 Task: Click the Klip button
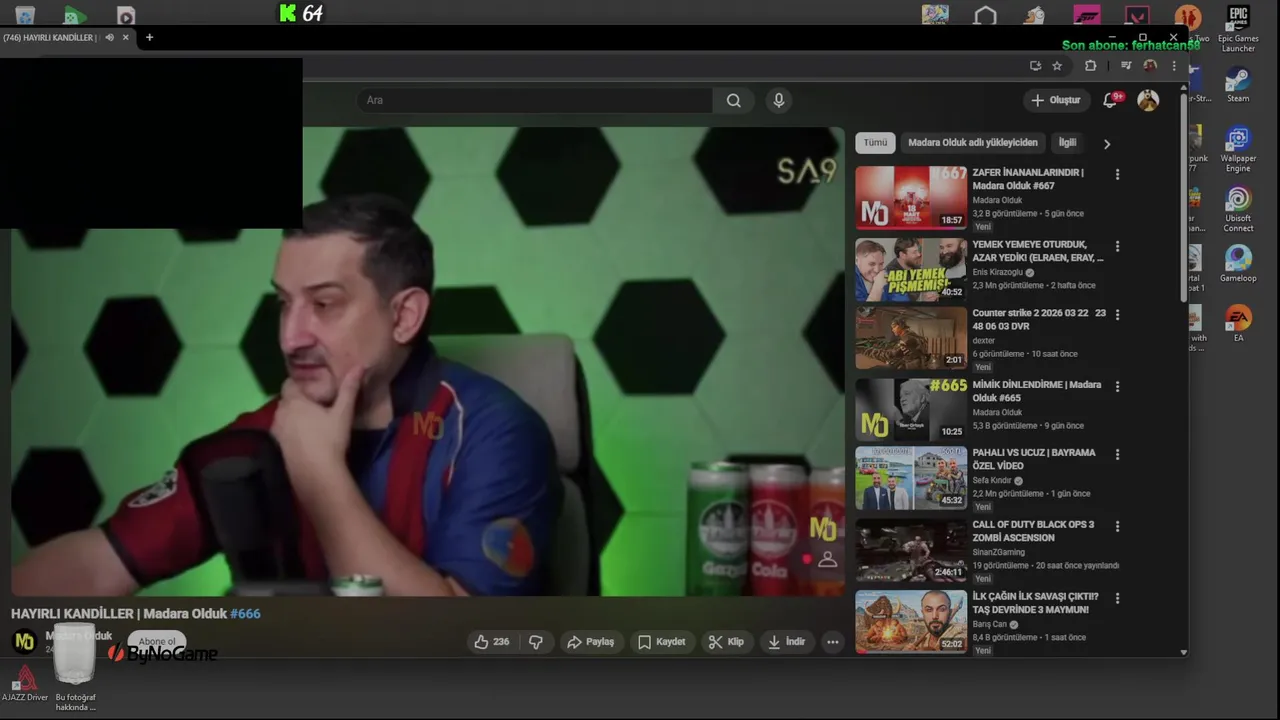(x=726, y=642)
